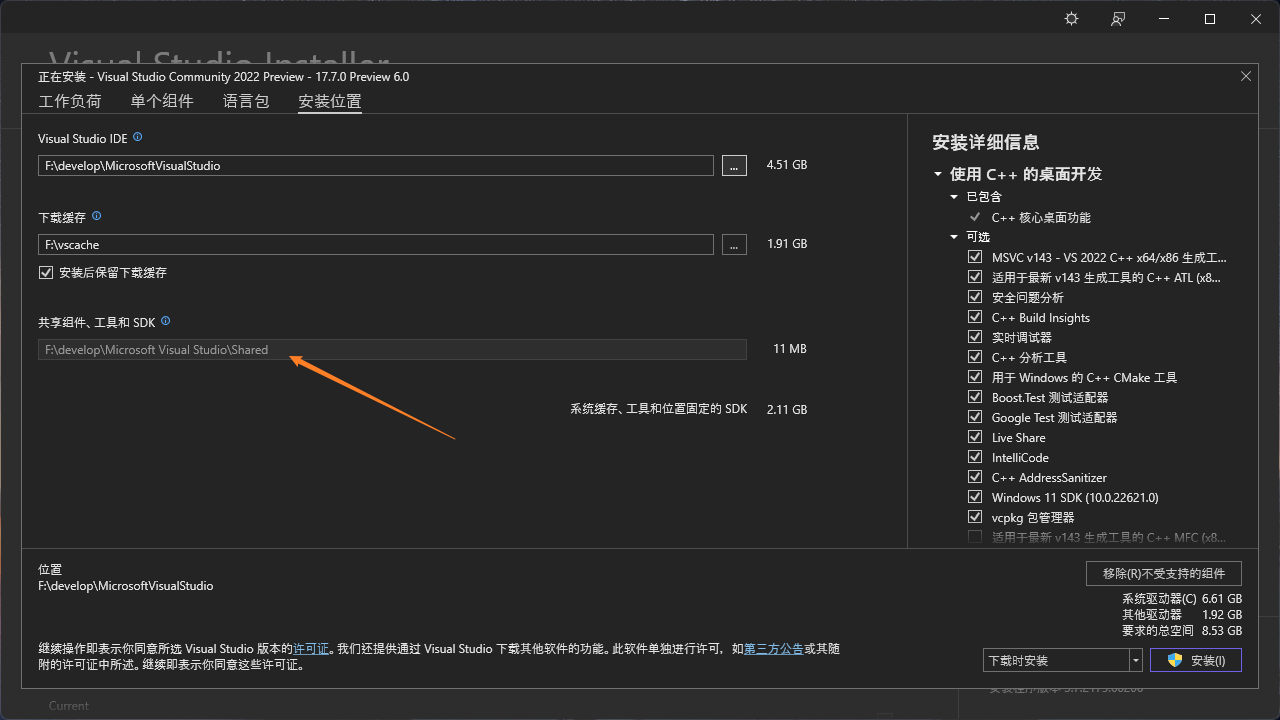The width and height of the screenshot is (1280, 720).
Task: Click 系统缓存、工具和位置固定的 SDK label
Action: click(659, 409)
